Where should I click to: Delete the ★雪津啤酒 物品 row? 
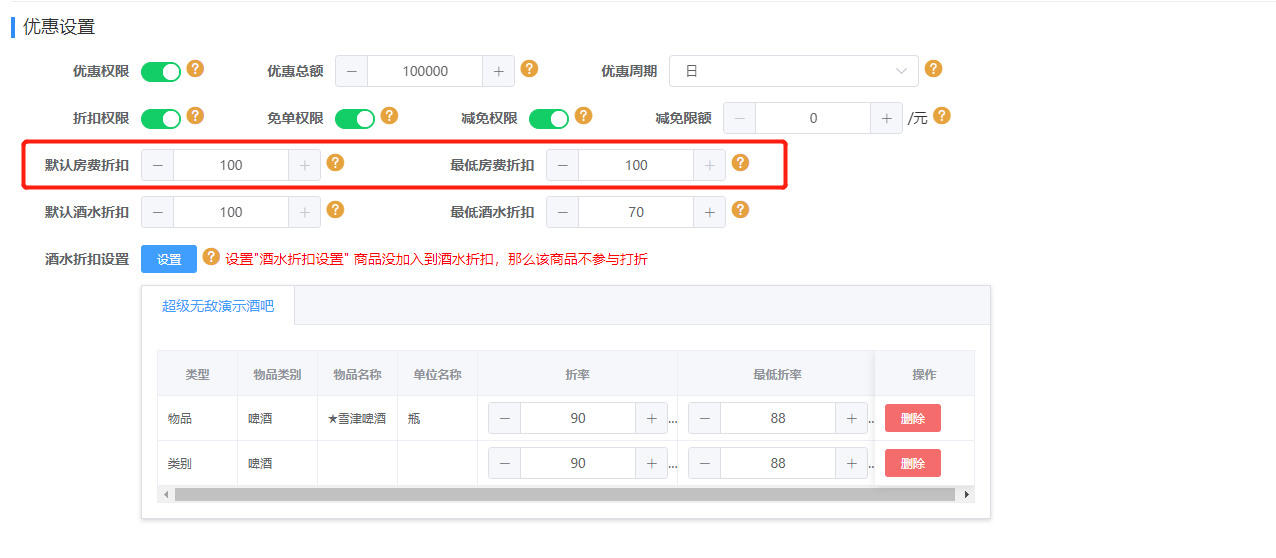pyautogui.click(x=913, y=418)
